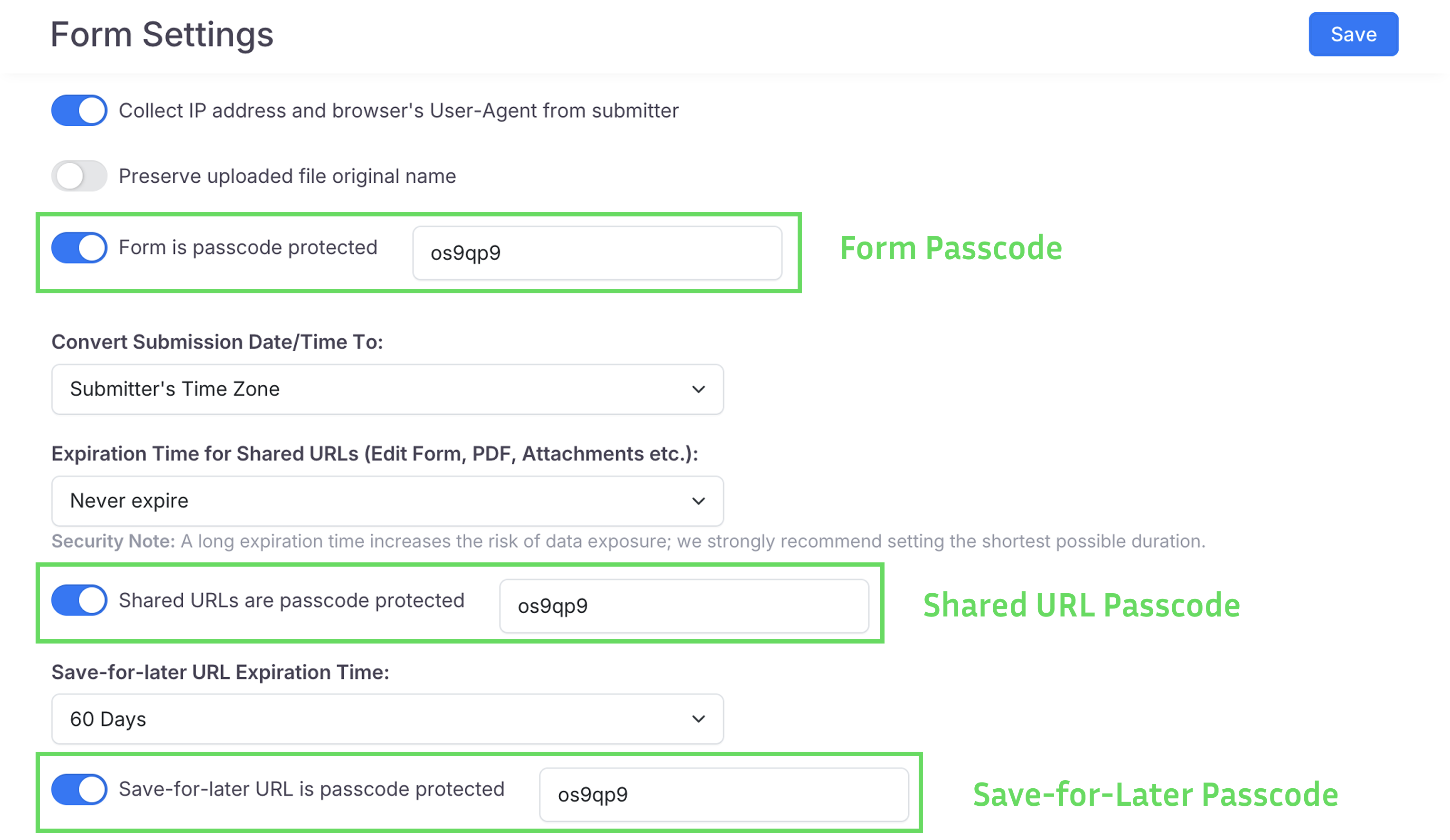Click the blue Save button

click(1353, 35)
